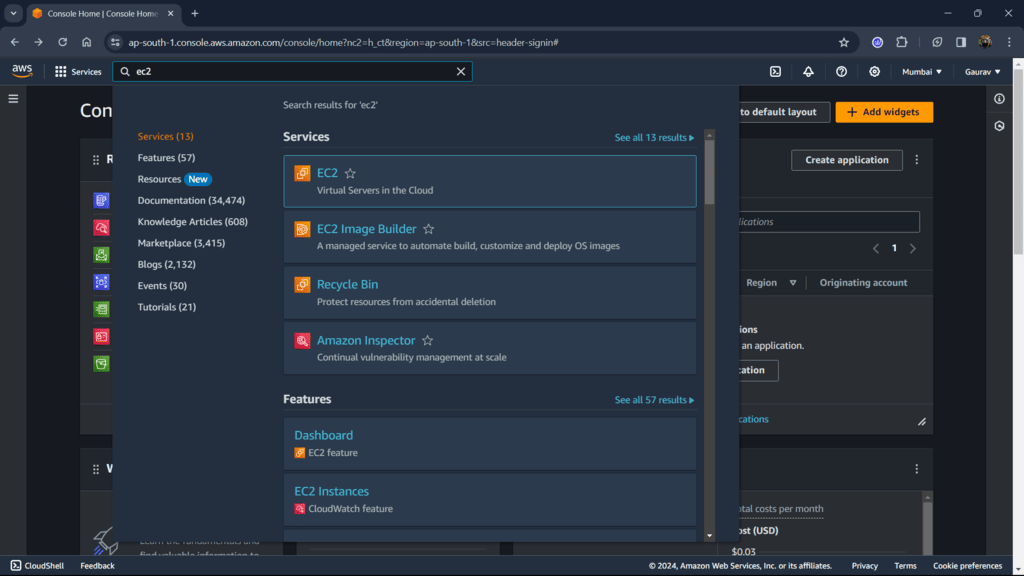Open the help question mark icon
The image size is (1024, 576).
point(841,72)
